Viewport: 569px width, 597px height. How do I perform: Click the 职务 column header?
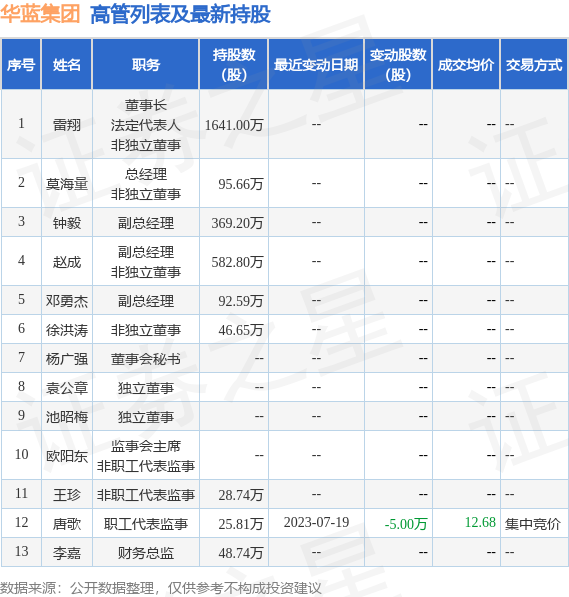coord(145,64)
